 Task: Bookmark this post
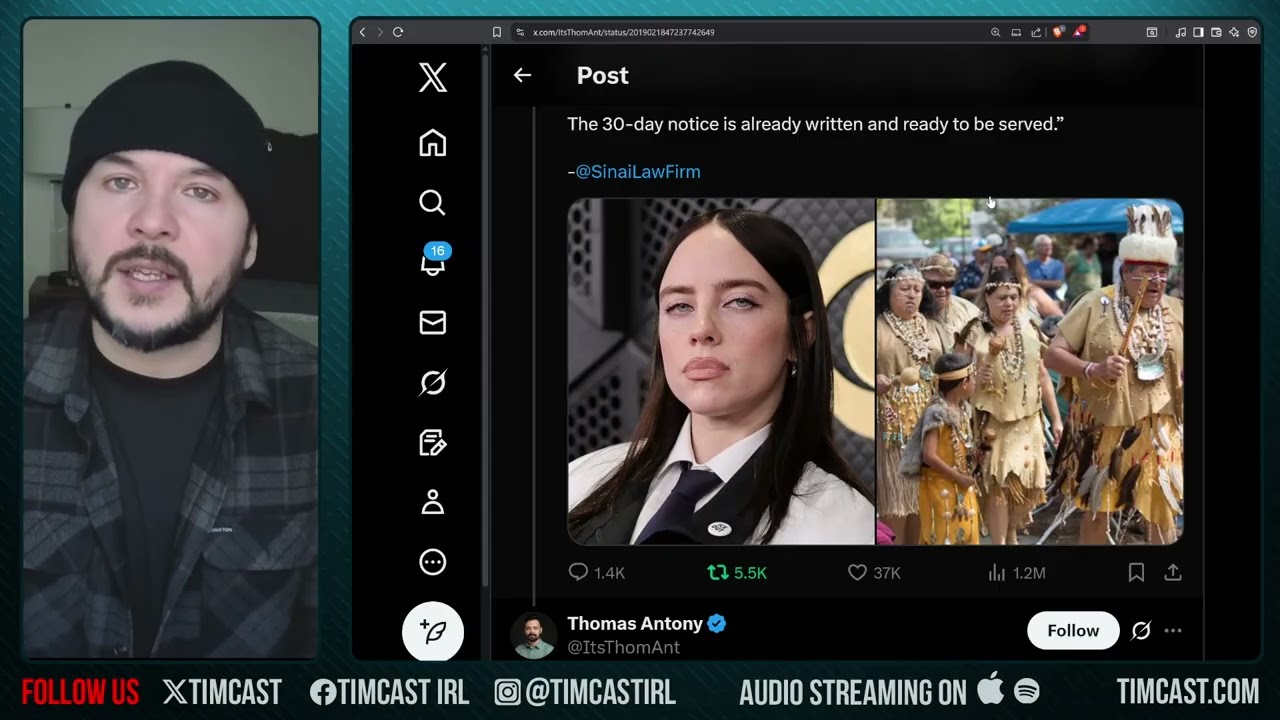1136,573
